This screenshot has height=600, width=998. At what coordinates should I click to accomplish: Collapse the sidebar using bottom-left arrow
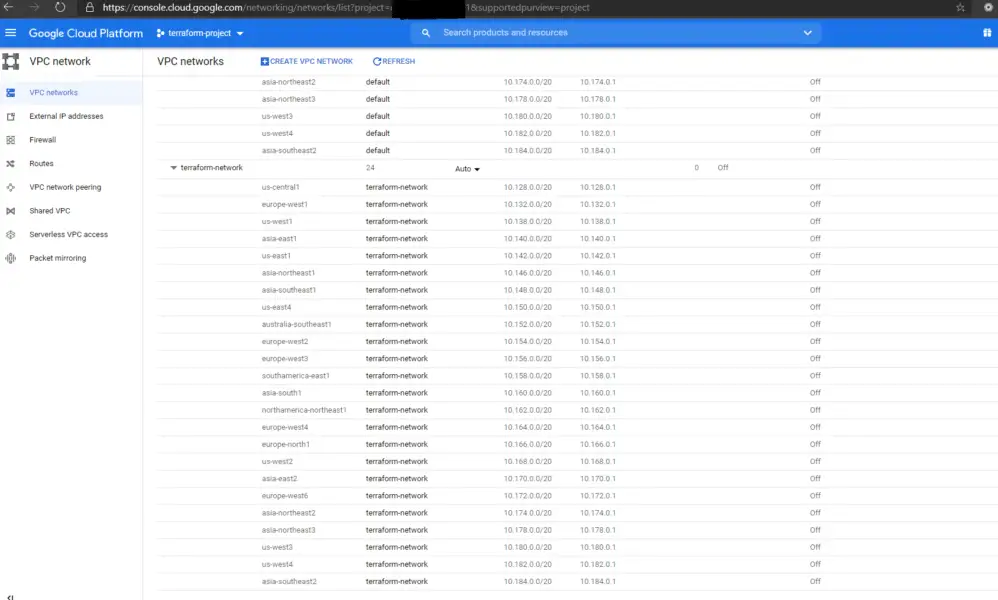coord(11,596)
